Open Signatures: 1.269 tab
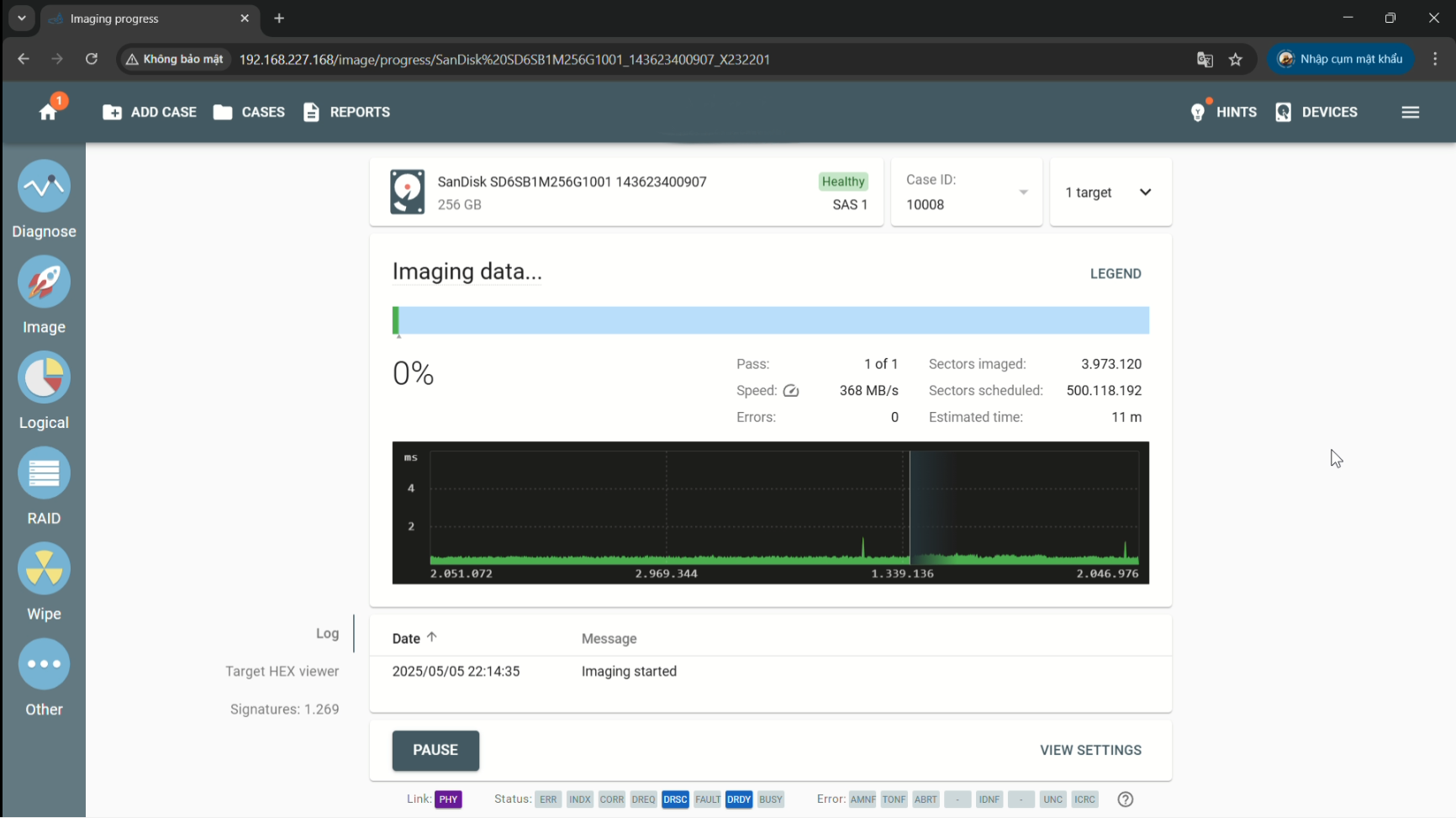Image resolution: width=1456 pixels, height=818 pixels. pos(285,710)
